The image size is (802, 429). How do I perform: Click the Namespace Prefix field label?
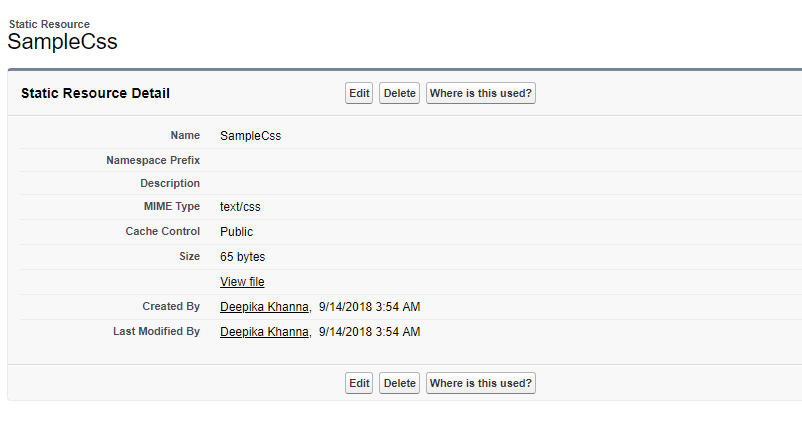(x=153, y=160)
